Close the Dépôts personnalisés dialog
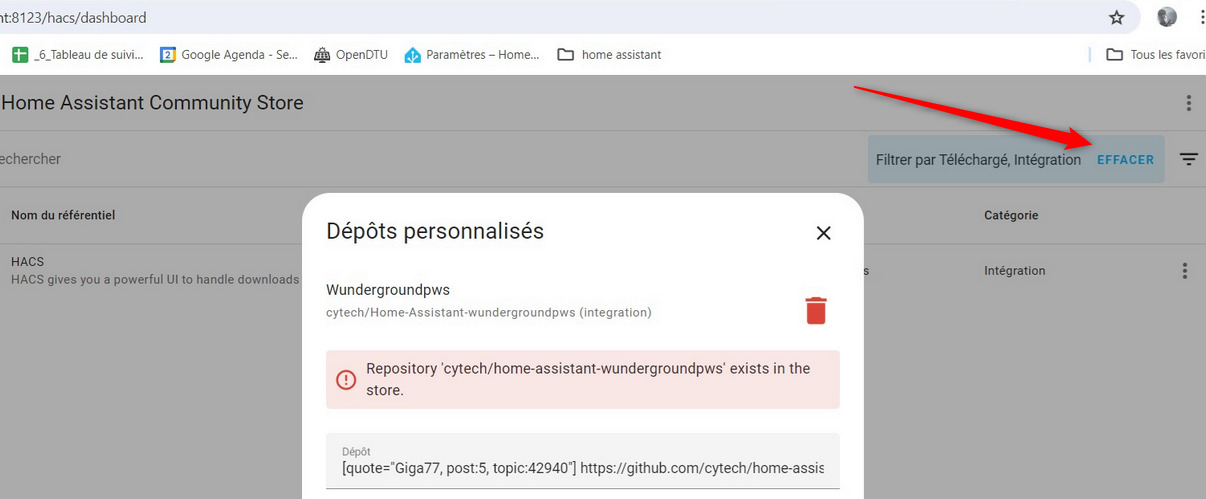The height and width of the screenshot is (499, 1206). [x=823, y=233]
